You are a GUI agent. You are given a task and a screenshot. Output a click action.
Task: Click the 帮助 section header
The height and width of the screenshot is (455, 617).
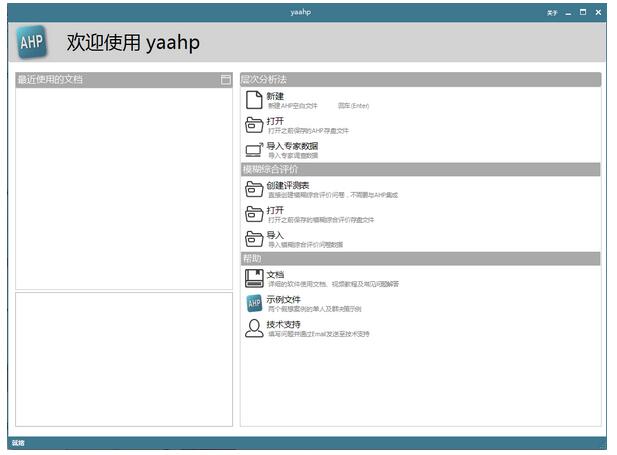[421, 259]
